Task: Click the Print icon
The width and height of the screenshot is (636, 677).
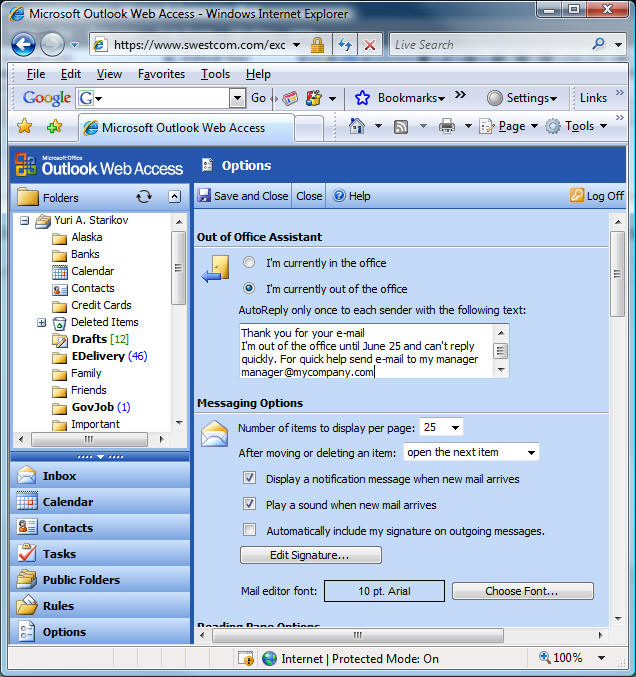Action: coord(446,127)
